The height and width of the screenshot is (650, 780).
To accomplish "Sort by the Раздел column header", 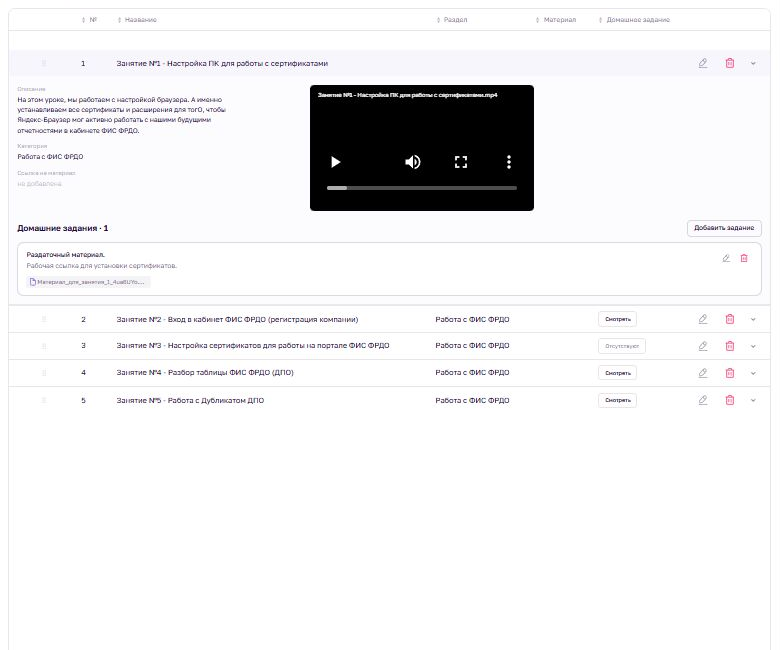I will (x=452, y=20).
